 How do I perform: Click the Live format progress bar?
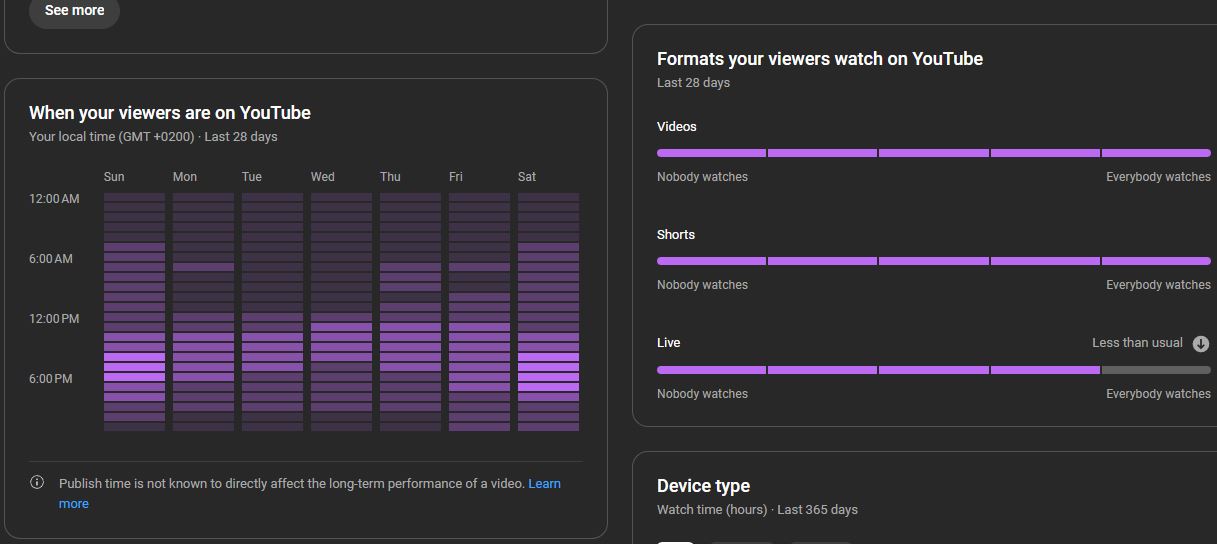(934, 370)
